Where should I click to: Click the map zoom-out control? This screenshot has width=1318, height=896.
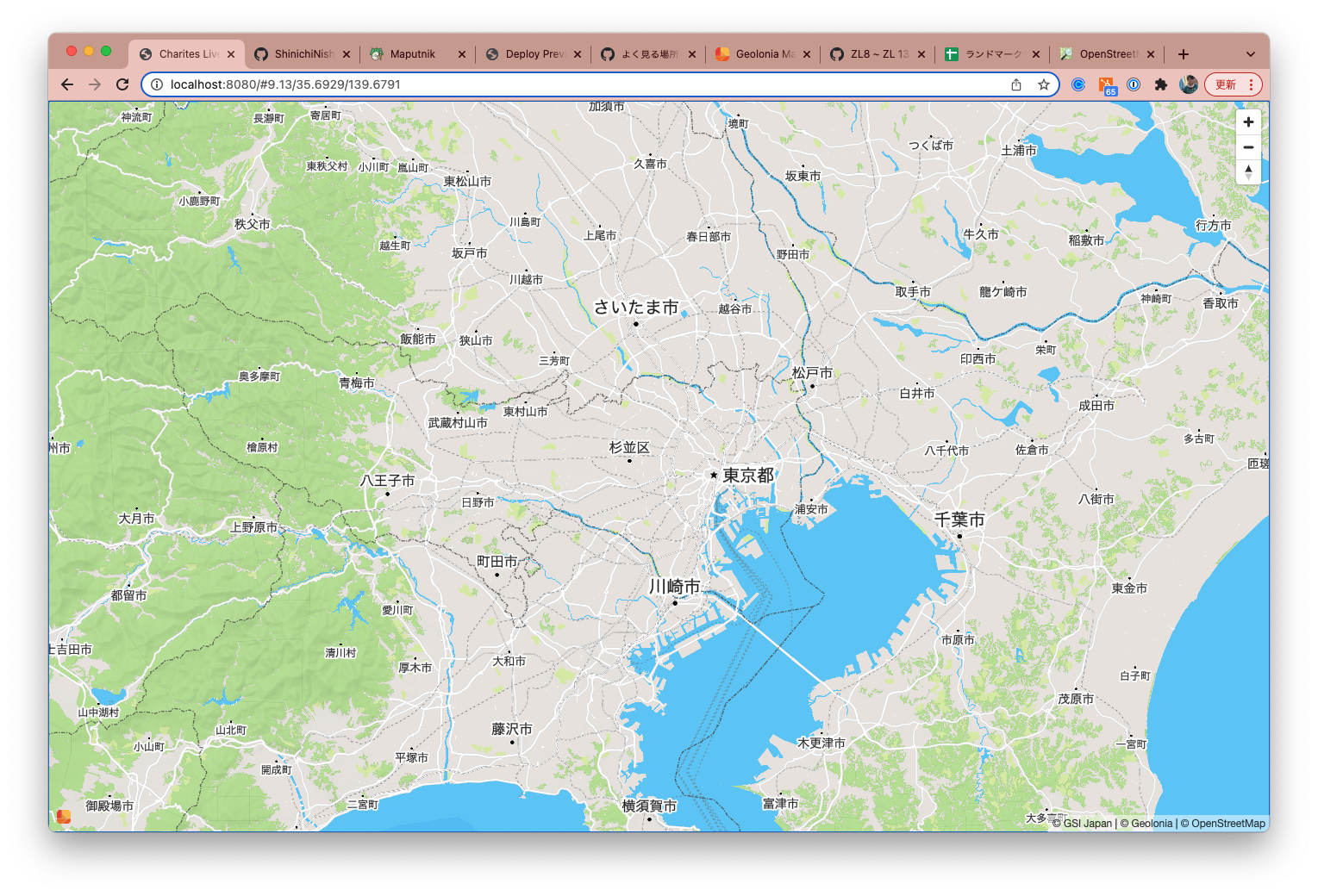pos(1248,147)
